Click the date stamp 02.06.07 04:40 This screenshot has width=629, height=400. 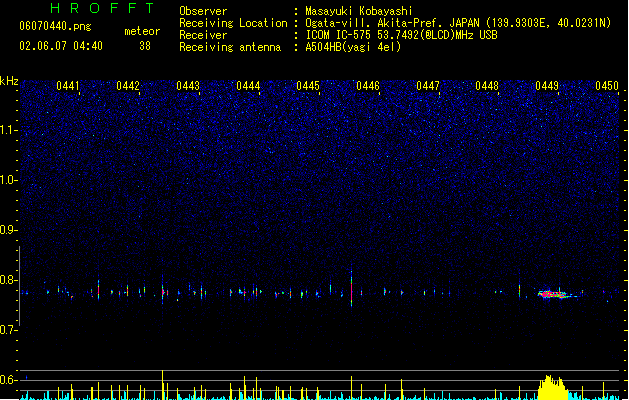[x=61, y=46]
